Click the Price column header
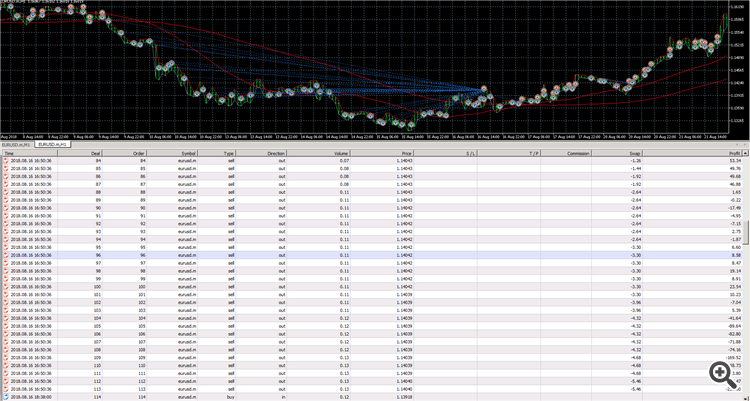 coord(382,154)
